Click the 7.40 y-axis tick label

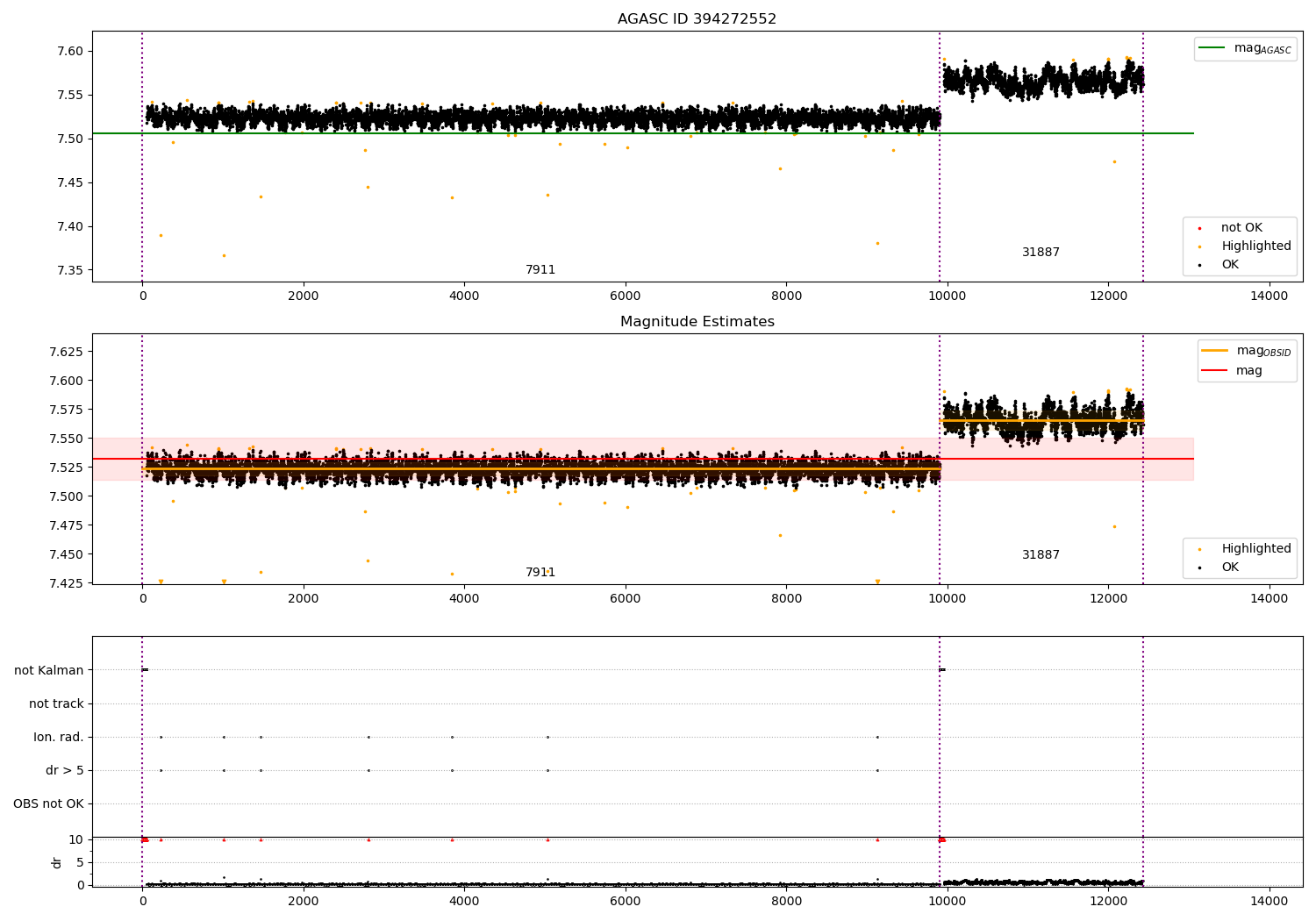(x=71, y=226)
